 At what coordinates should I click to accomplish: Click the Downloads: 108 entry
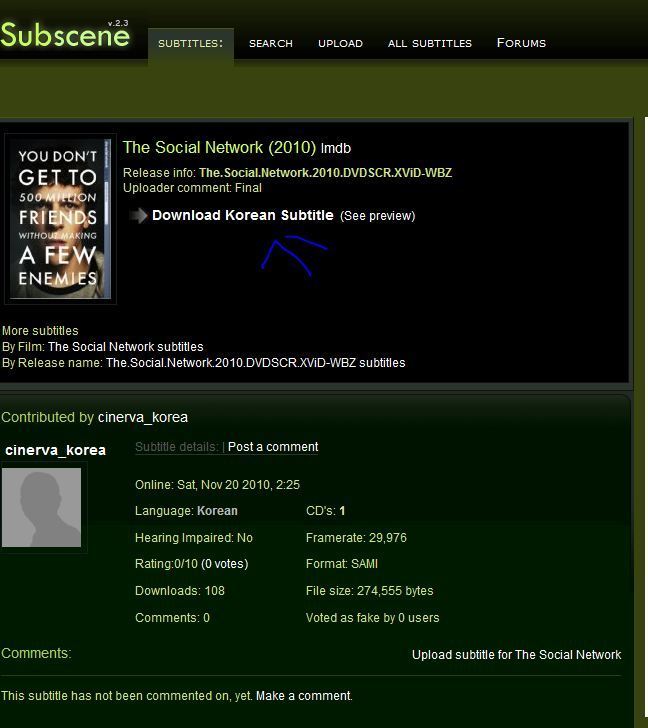[x=180, y=591]
